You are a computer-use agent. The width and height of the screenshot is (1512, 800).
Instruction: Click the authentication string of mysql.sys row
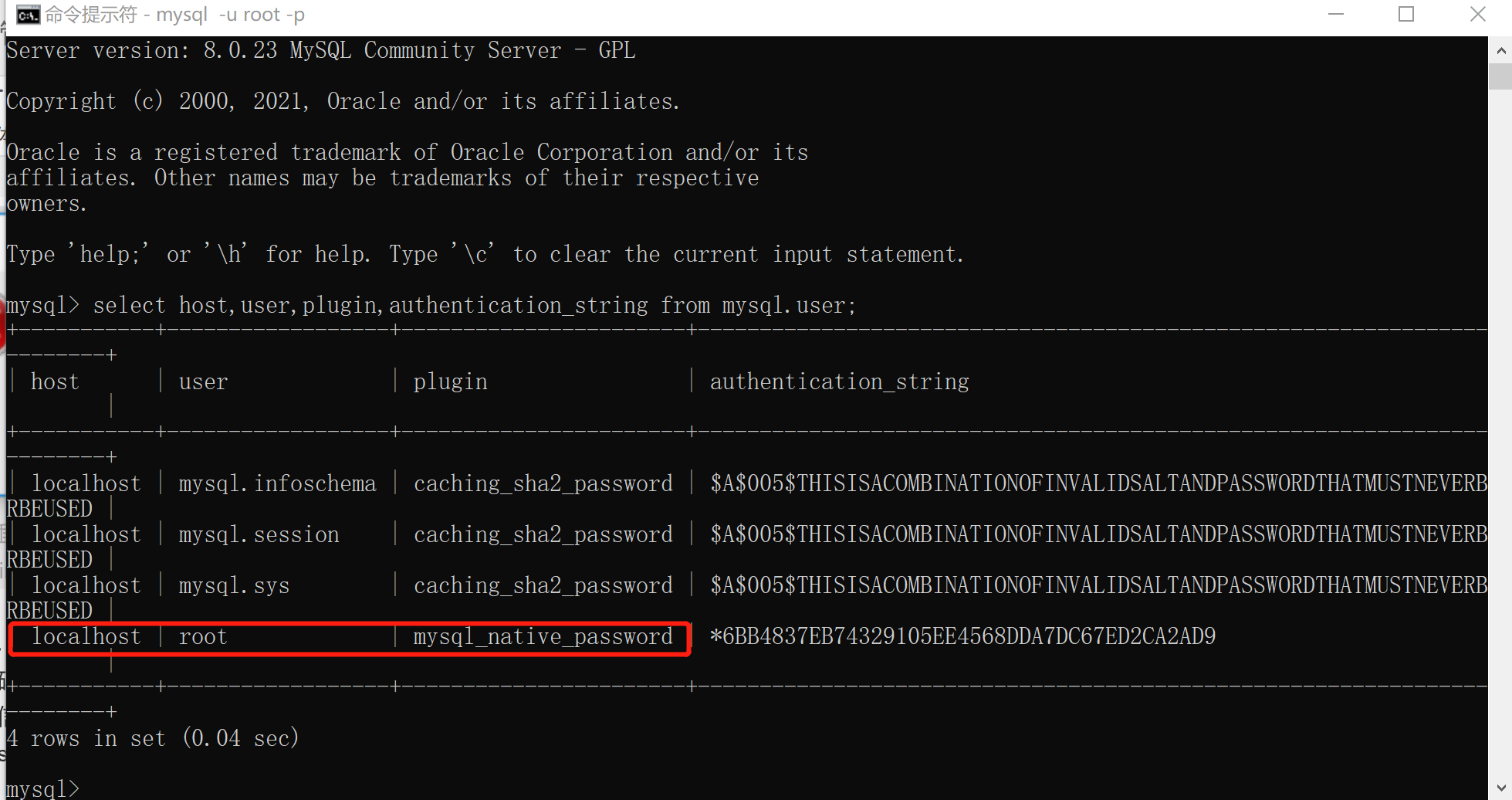pyautogui.click(x=1098, y=585)
